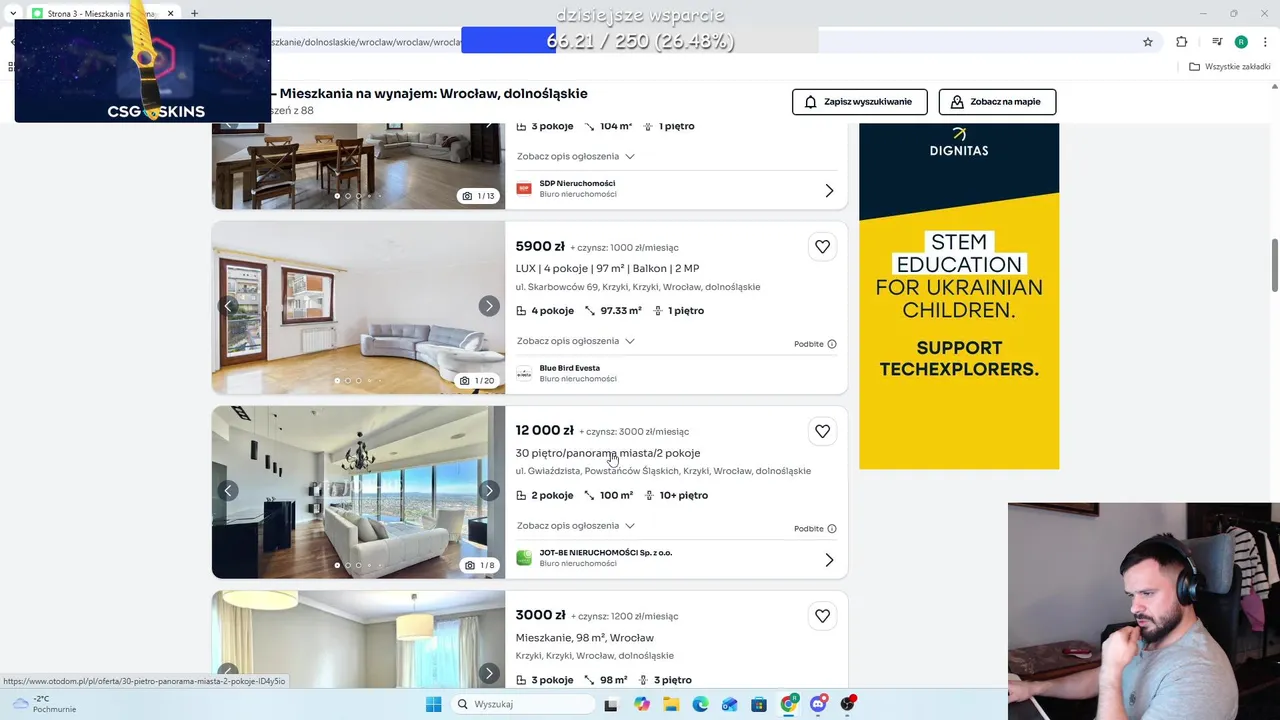Click the 12 000 zł price text
Viewport: 1280px width, 720px height.
pos(545,431)
